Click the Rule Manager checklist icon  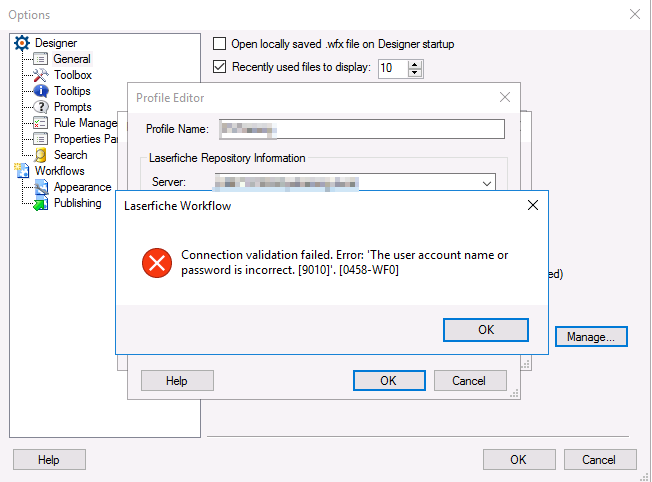click(x=41, y=123)
